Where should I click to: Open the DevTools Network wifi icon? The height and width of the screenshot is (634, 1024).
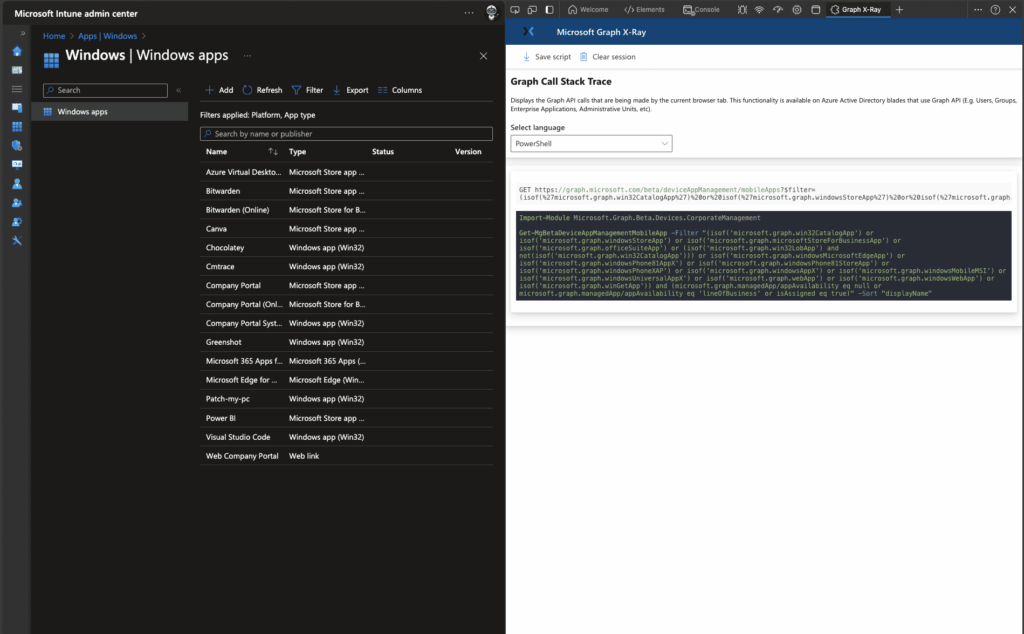pyautogui.click(x=759, y=10)
